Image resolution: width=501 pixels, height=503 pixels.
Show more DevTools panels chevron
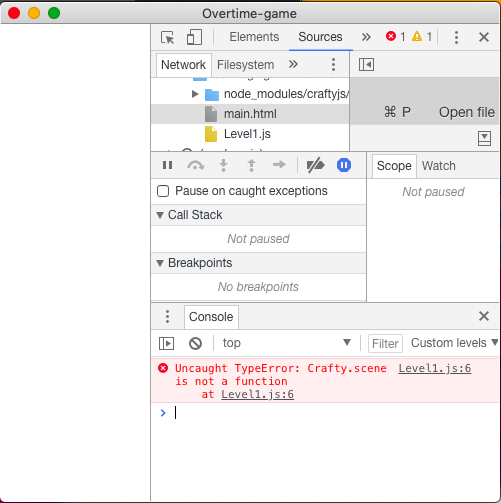[x=366, y=37]
